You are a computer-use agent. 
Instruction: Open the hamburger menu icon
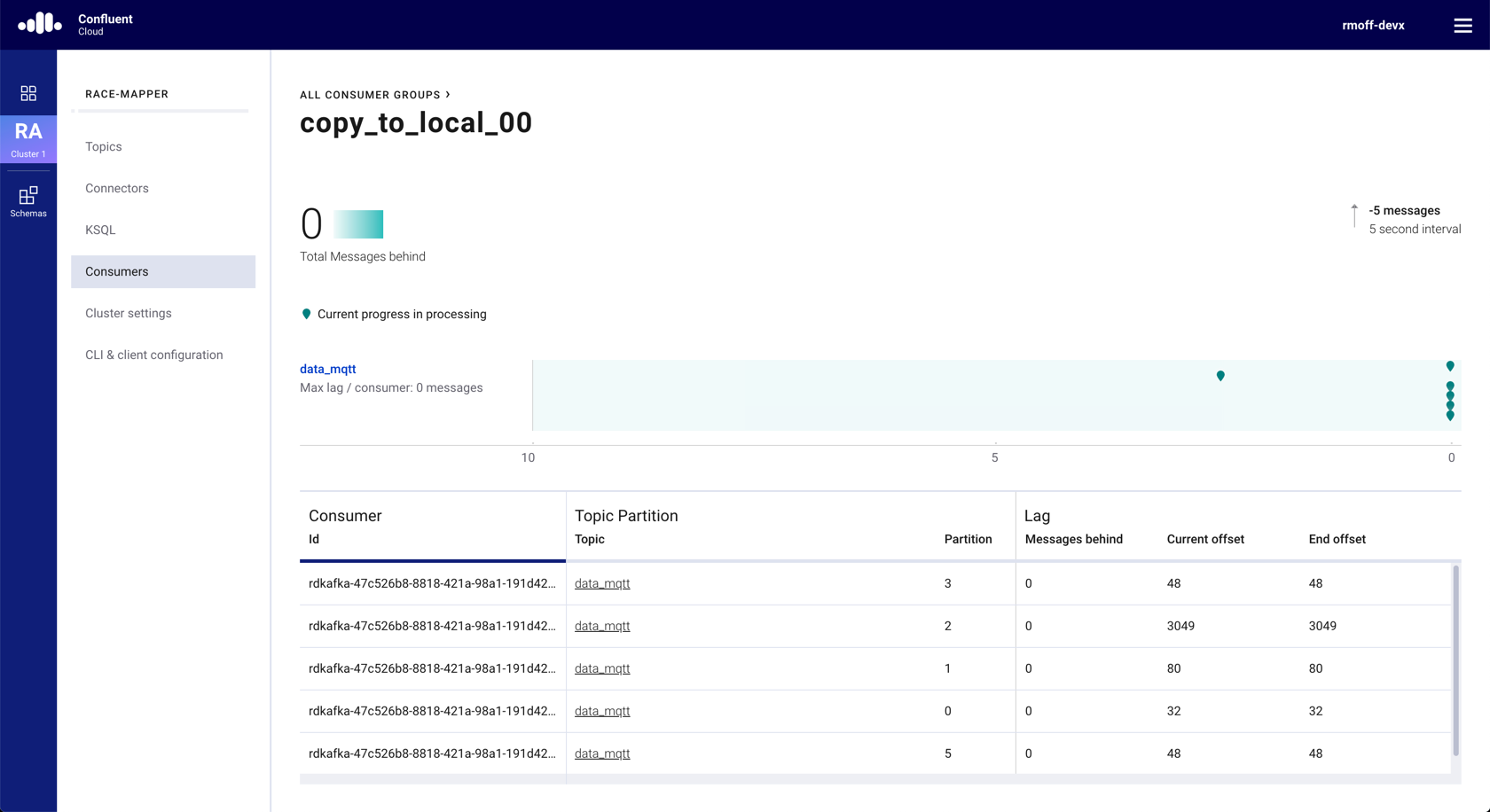(x=1463, y=26)
